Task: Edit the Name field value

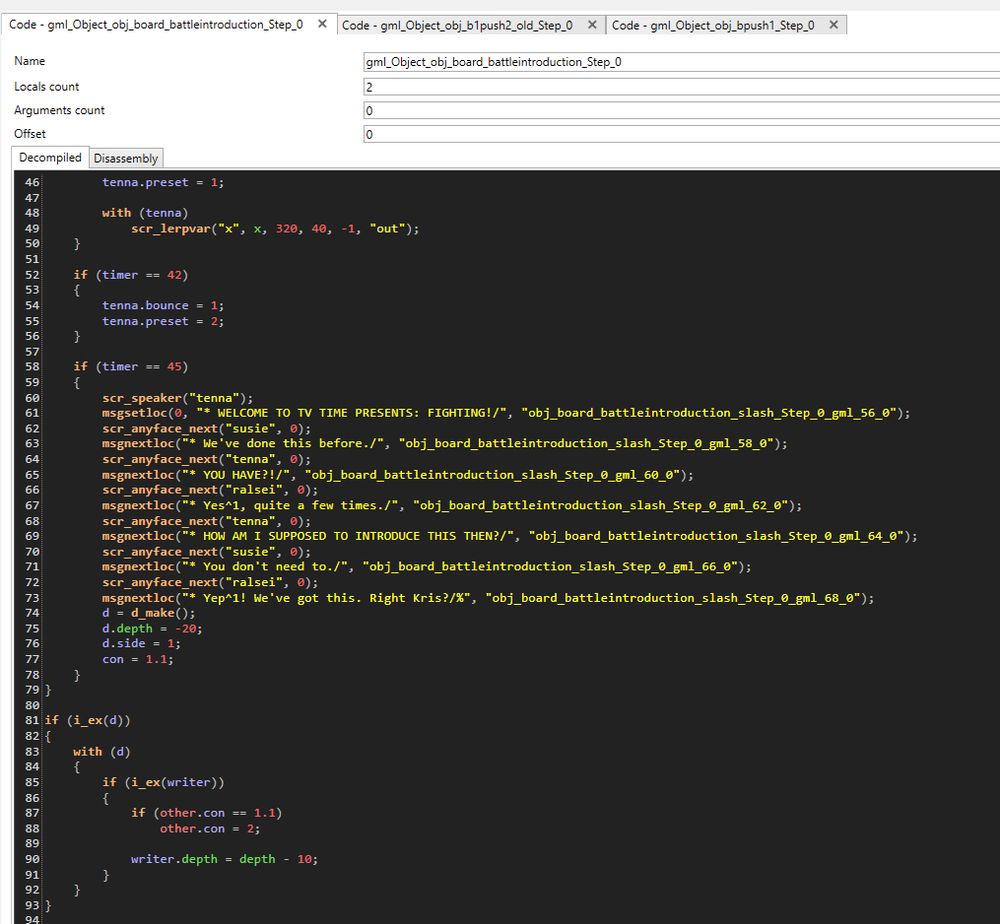Action: pos(600,61)
